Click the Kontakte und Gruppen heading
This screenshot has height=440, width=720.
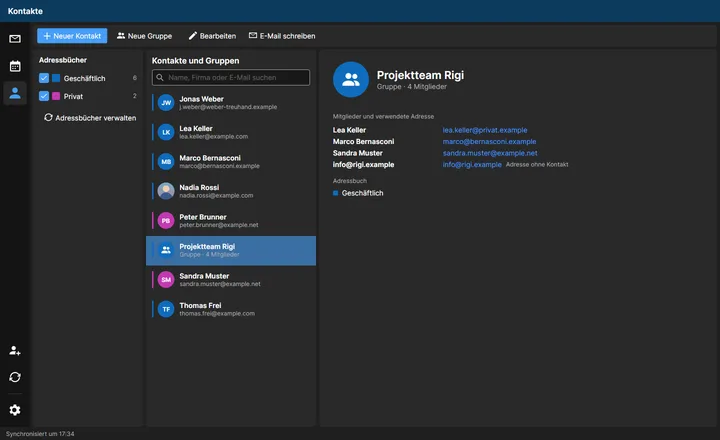click(x=195, y=61)
